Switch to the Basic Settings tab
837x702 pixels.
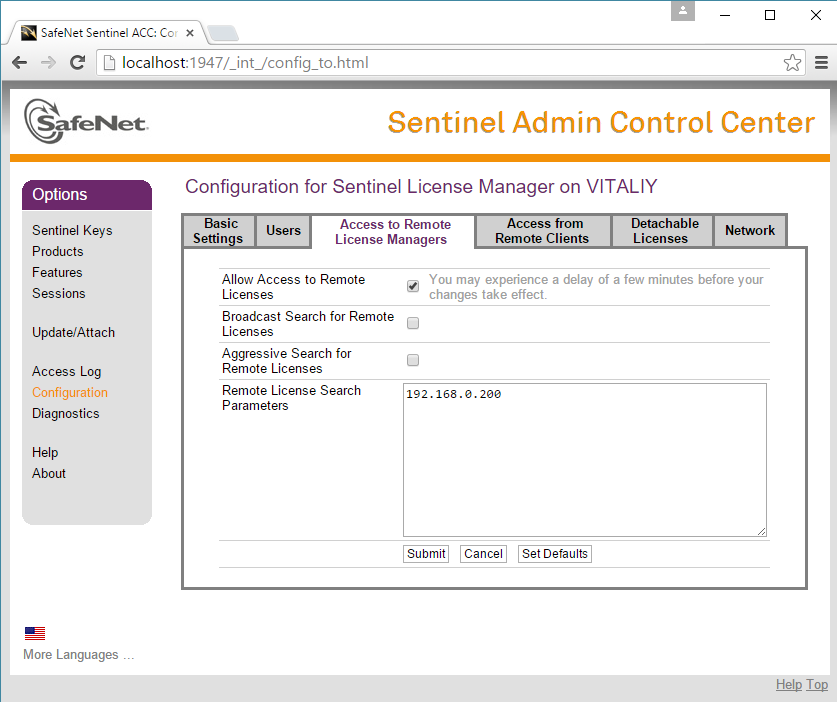click(218, 231)
